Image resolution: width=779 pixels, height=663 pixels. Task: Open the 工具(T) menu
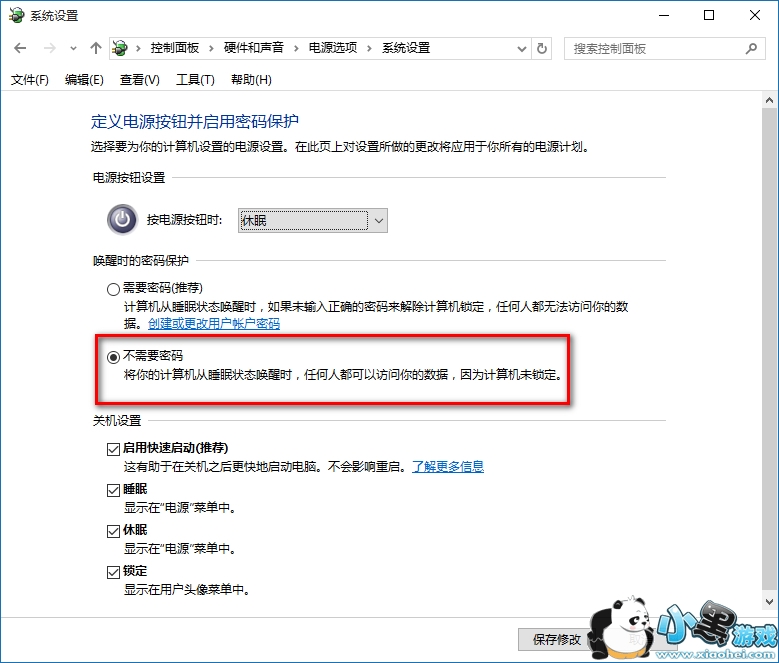click(x=195, y=79)
